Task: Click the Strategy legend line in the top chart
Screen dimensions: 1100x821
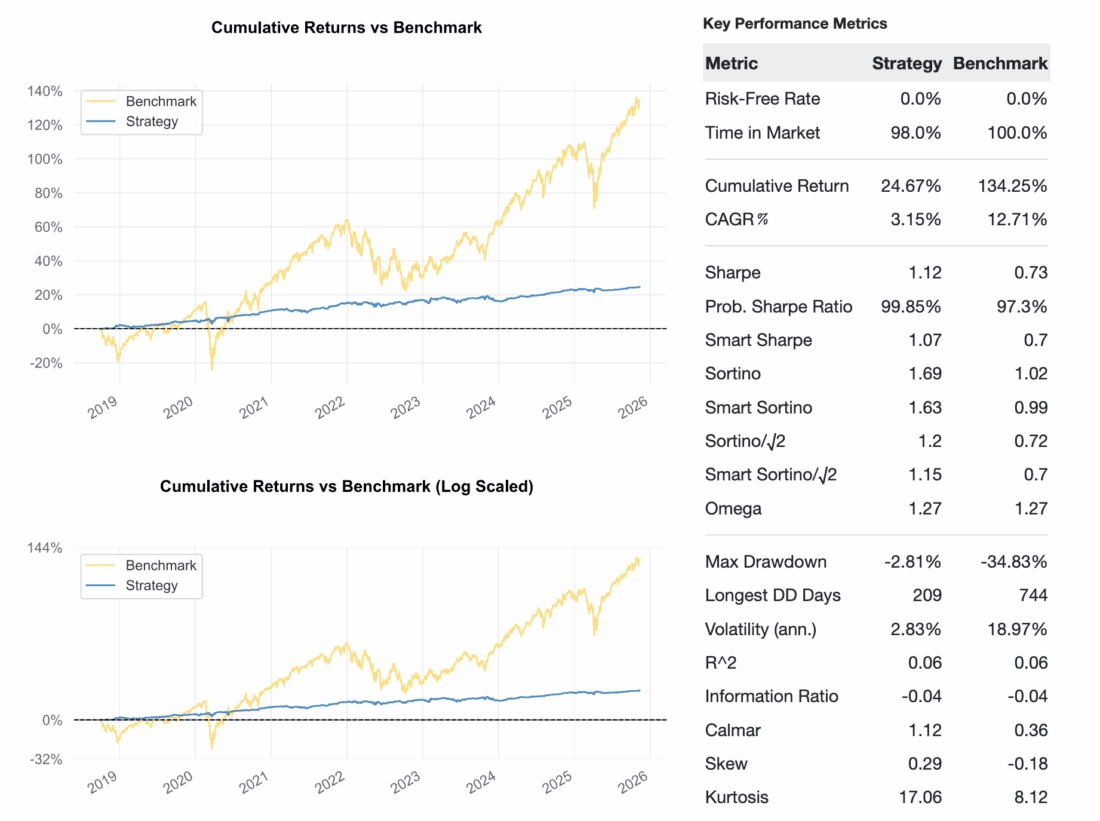Action: click(102, 122)
